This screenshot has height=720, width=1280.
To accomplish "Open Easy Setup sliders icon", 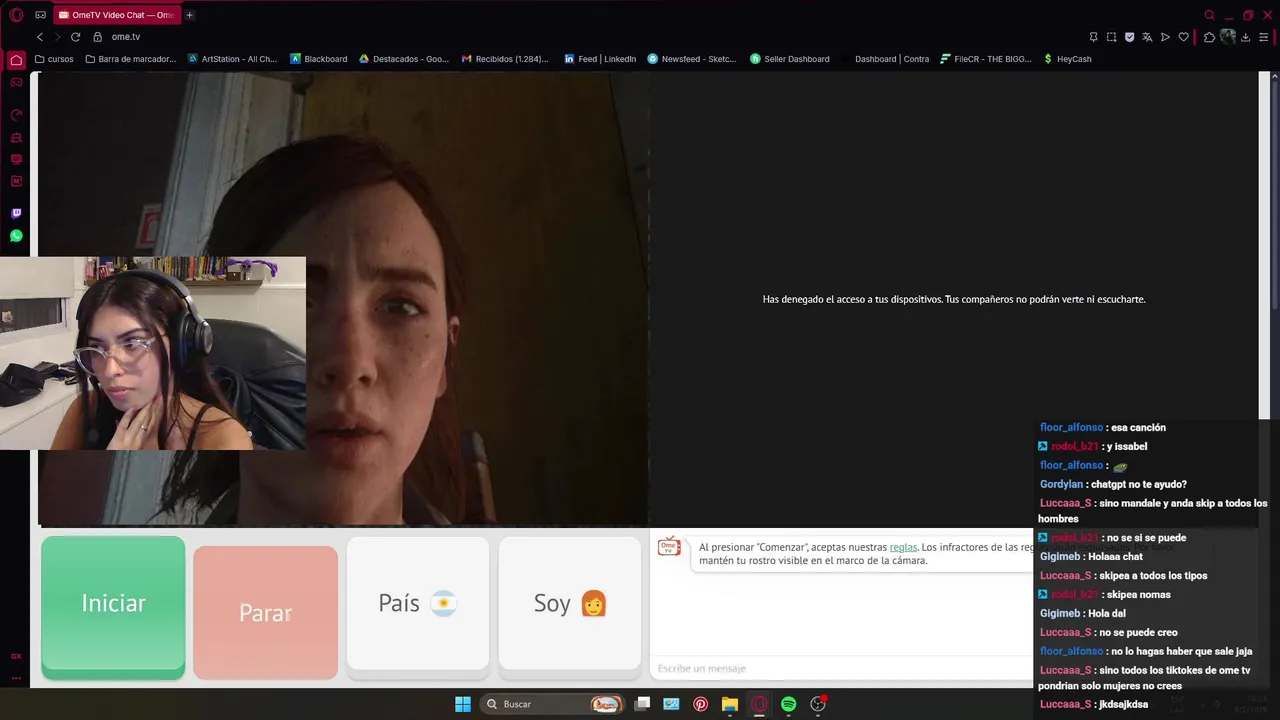I will 1264,37.
